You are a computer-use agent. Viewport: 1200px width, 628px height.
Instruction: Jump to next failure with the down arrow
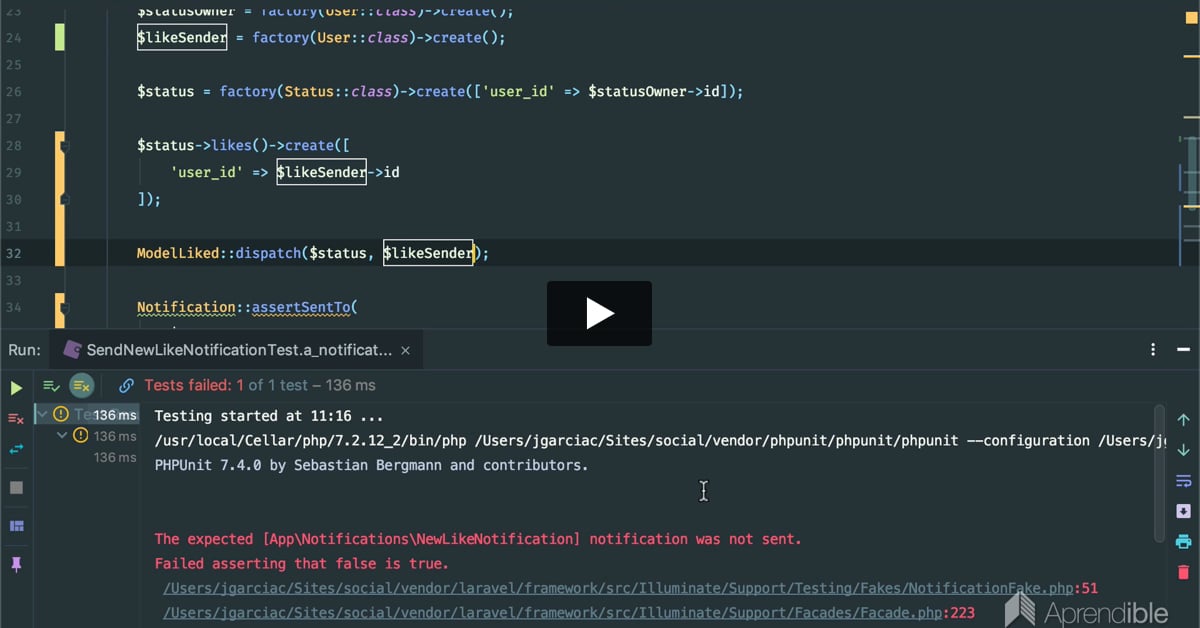click(1183, 450)
